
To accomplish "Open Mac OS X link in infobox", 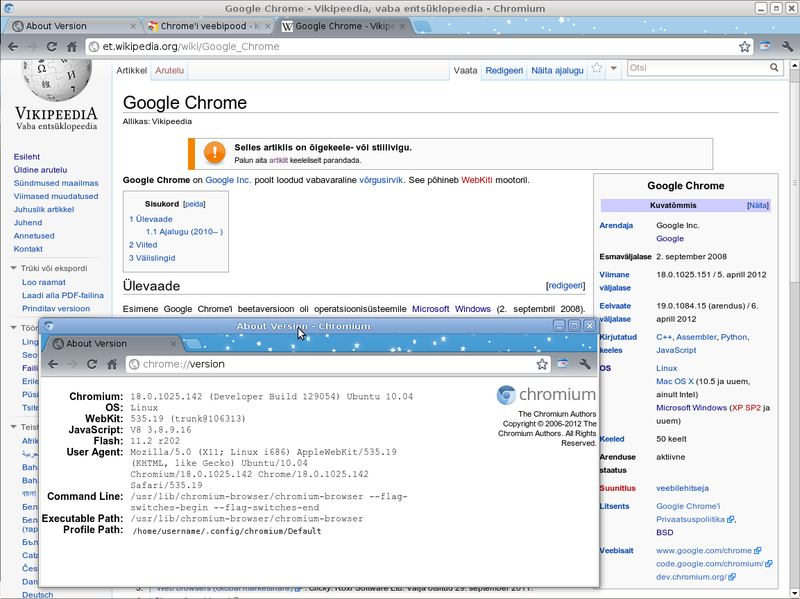I will click(675, 382).
